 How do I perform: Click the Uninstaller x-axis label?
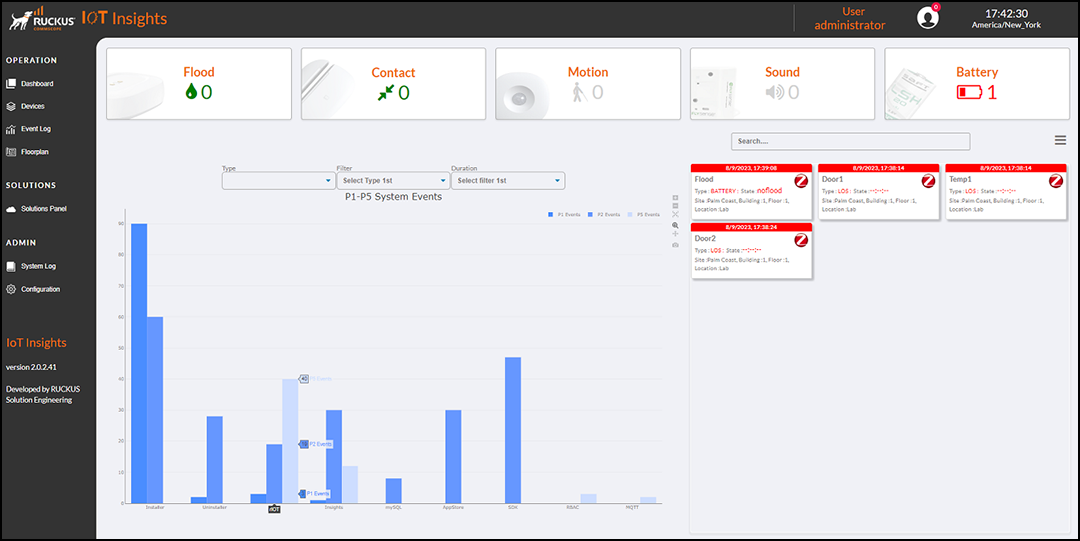tap(214, 508)
